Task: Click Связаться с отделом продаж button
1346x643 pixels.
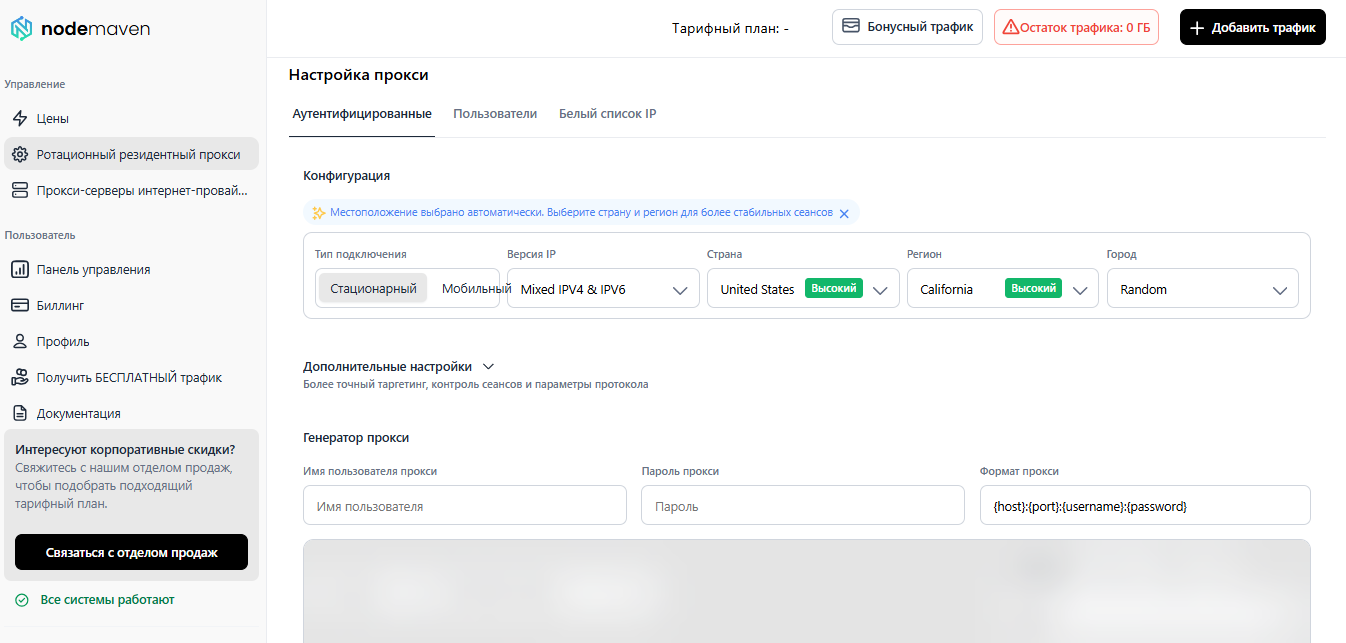Action: pos(131,552)
